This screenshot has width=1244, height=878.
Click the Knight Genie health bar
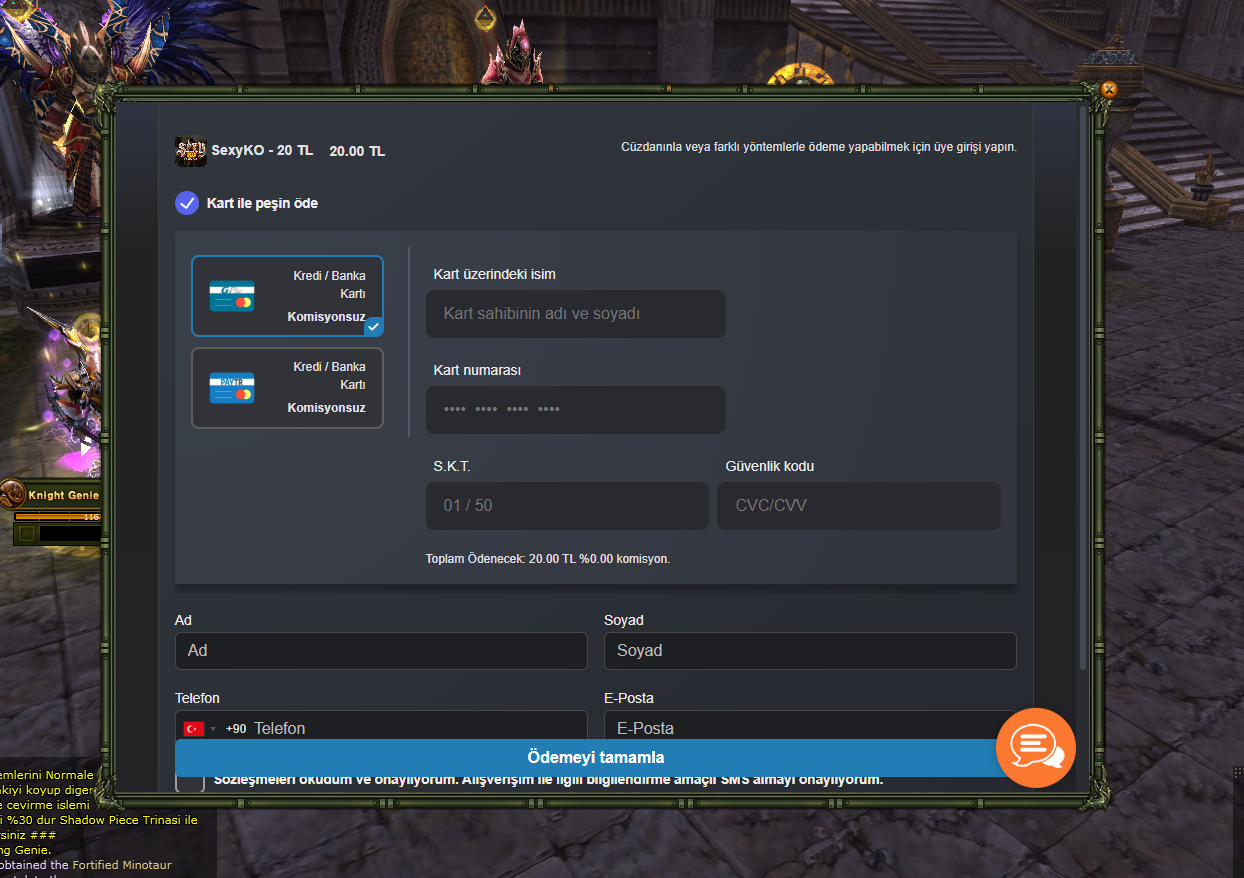click(57, 517)
